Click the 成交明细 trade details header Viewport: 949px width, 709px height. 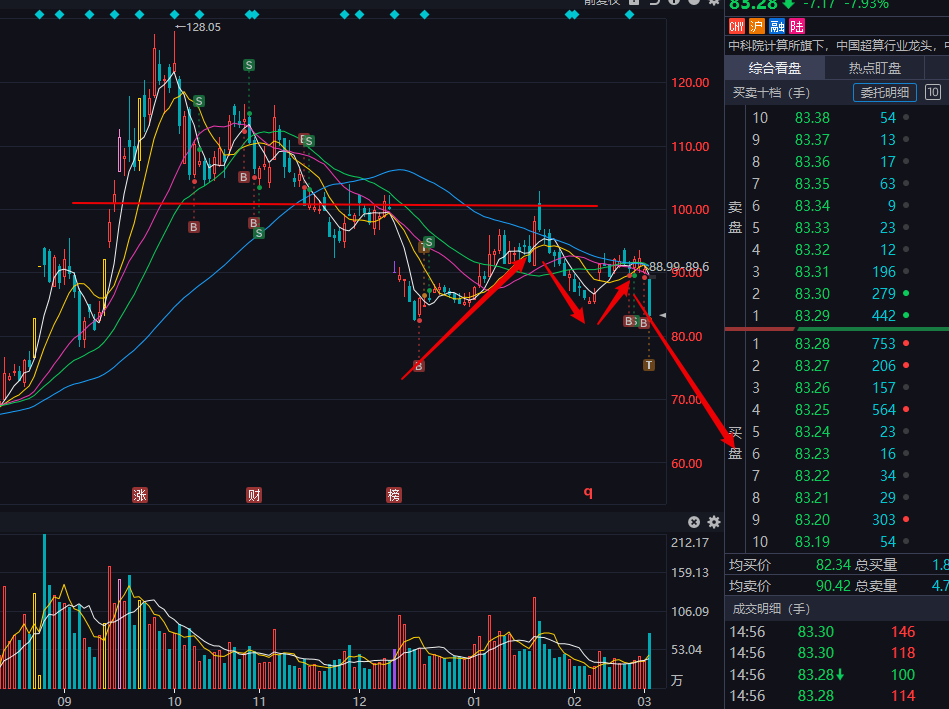pyautogui.click(x=771, y=608)
